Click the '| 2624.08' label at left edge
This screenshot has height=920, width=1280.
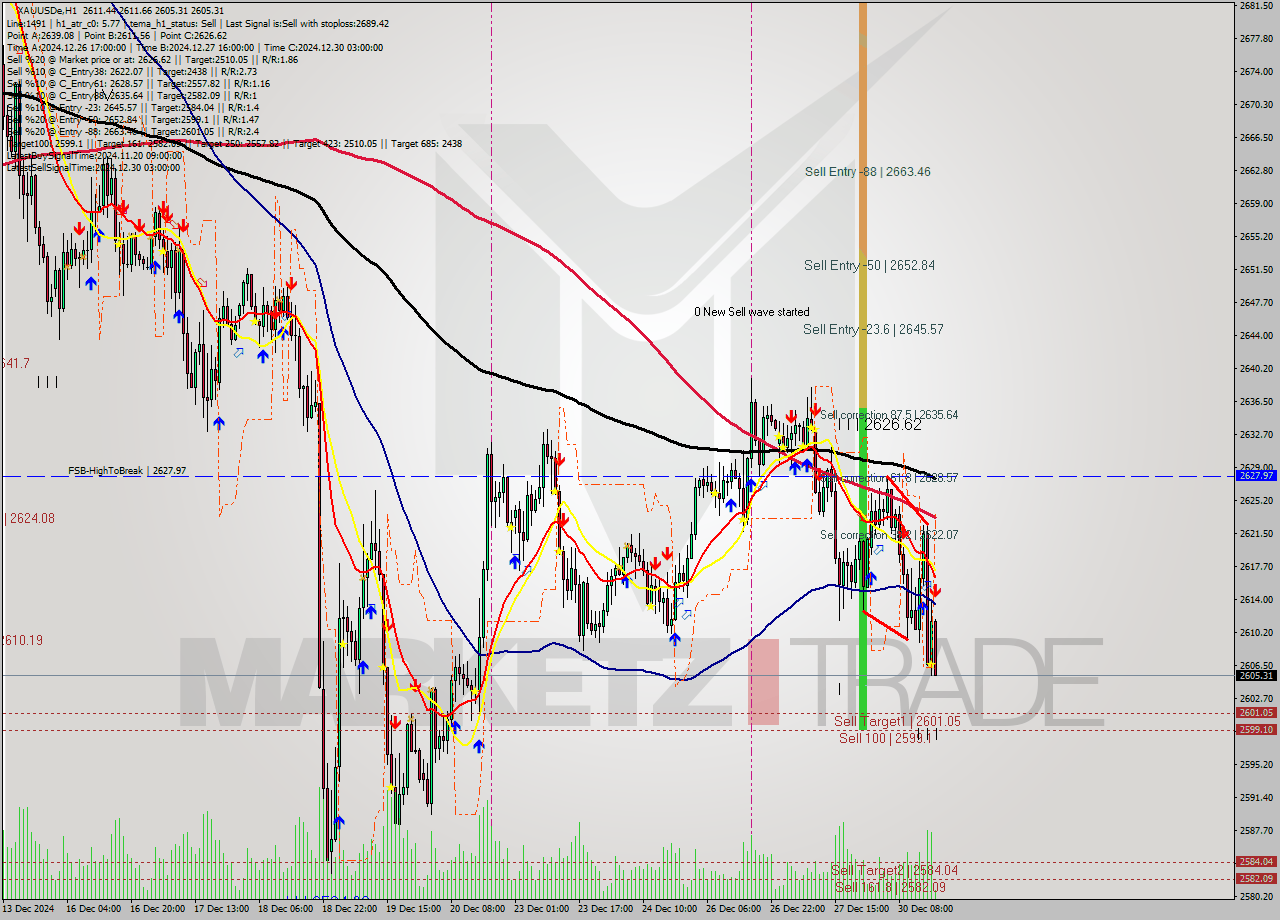(x=30, y=518)
